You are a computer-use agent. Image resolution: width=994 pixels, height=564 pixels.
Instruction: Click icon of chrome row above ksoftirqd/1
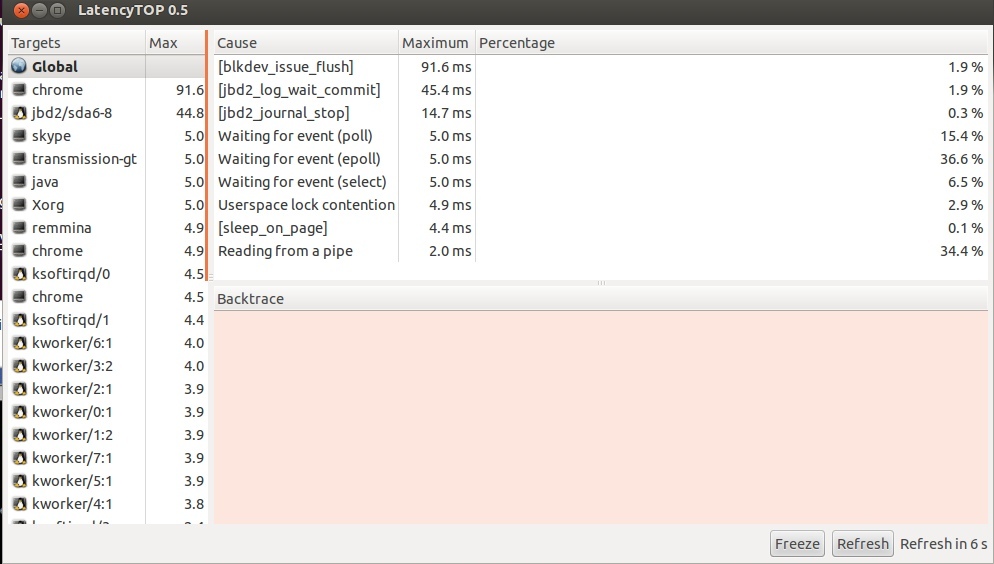pos(20,297)
